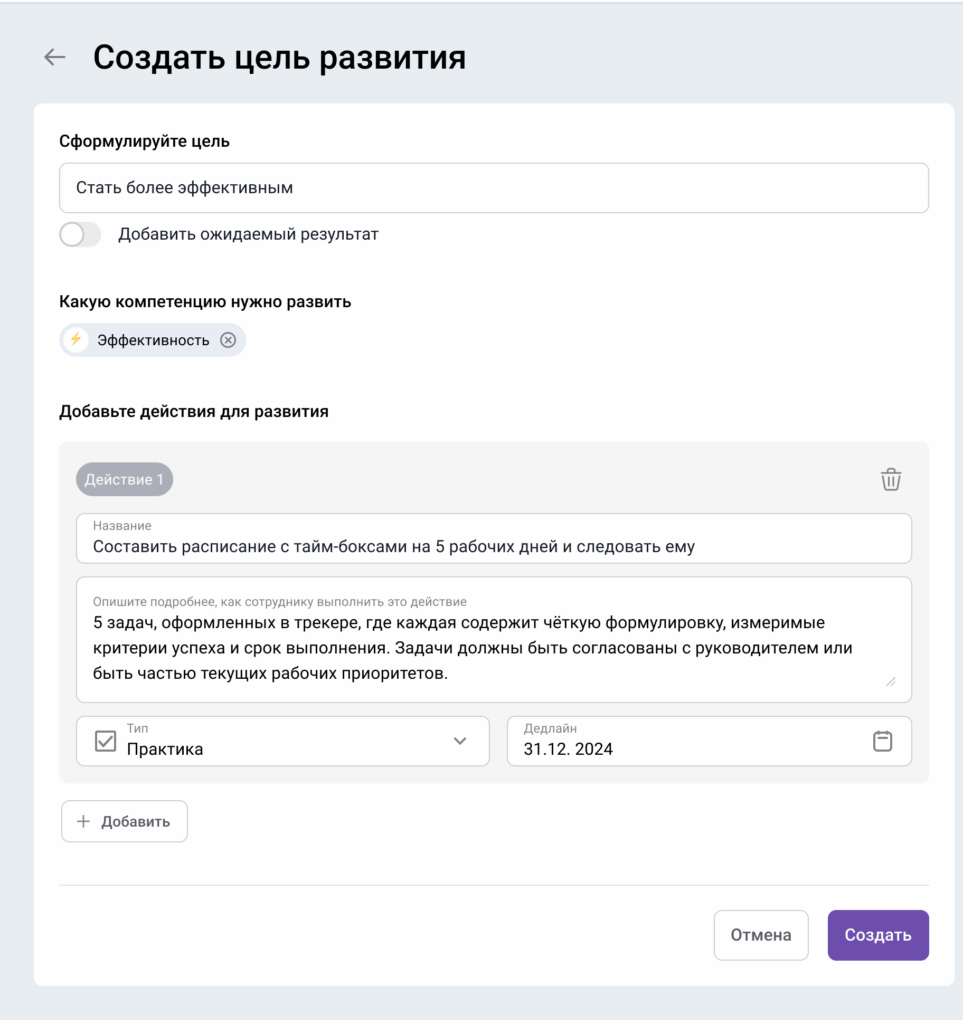Screen dimensions: 963x1024
Task: Click the checkbox icon inside the Тип field
Action: pos(106,740)
